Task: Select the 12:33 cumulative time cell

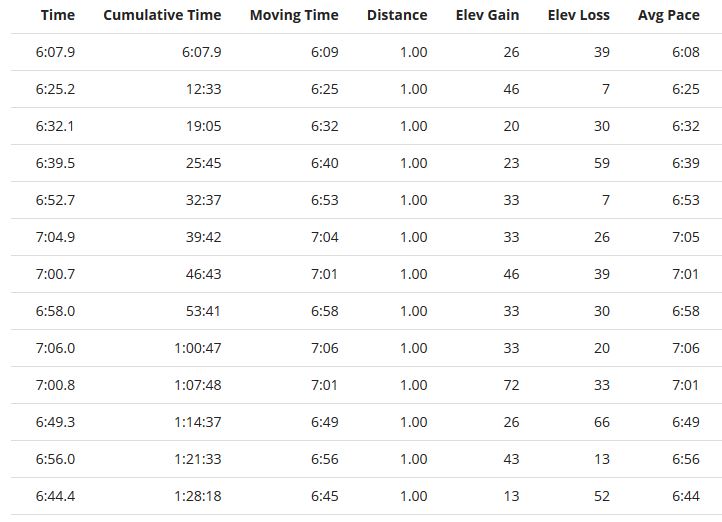Action: pyautogui.click(x=203, y=89)
